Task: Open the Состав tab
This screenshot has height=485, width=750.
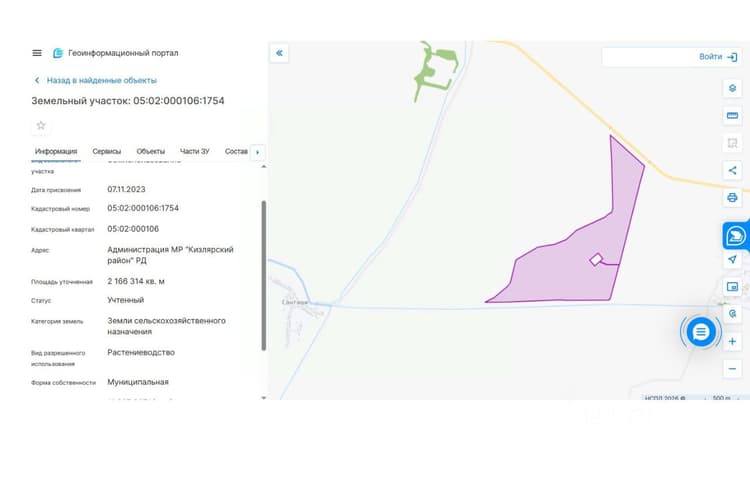Action: click(236, 151)
